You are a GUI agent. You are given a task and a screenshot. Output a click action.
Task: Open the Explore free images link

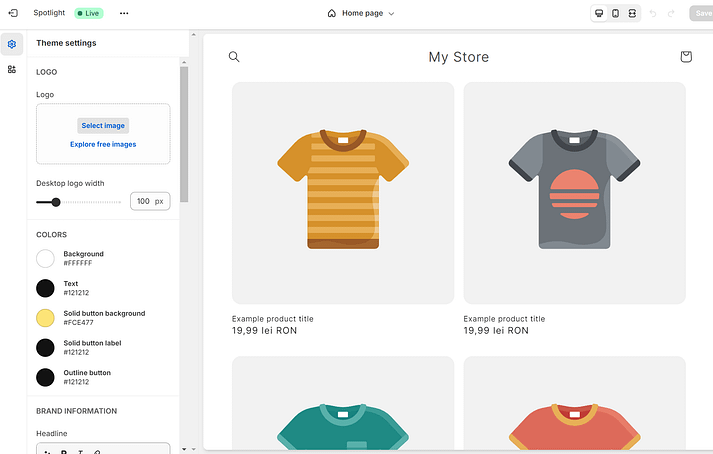point(103,144)
